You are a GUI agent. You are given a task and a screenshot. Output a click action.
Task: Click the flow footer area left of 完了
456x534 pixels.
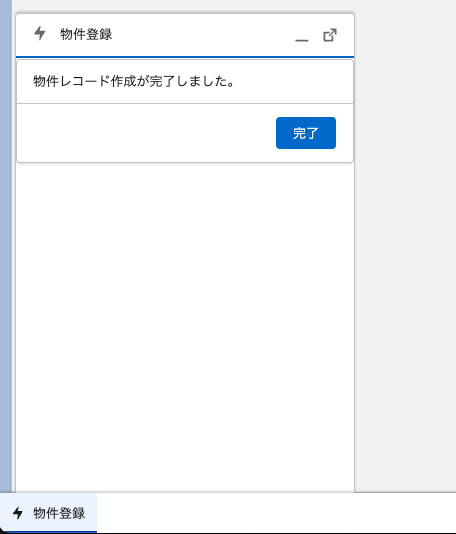[146, 133]
